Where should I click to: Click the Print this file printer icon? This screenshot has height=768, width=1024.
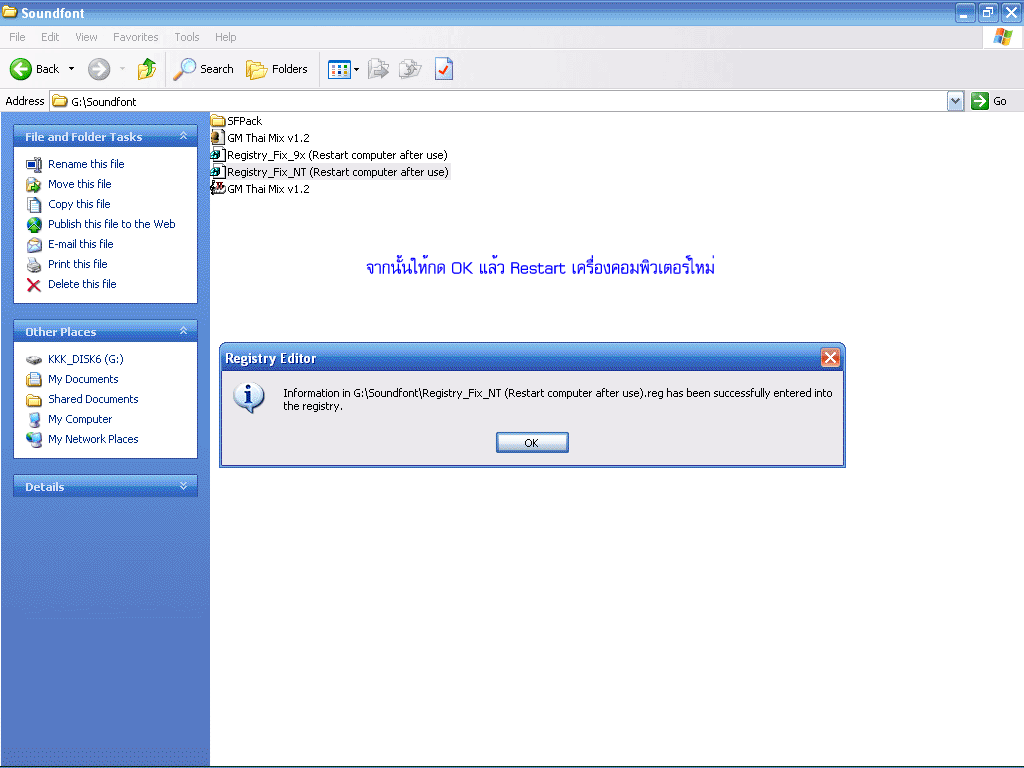tap(34, 264)
